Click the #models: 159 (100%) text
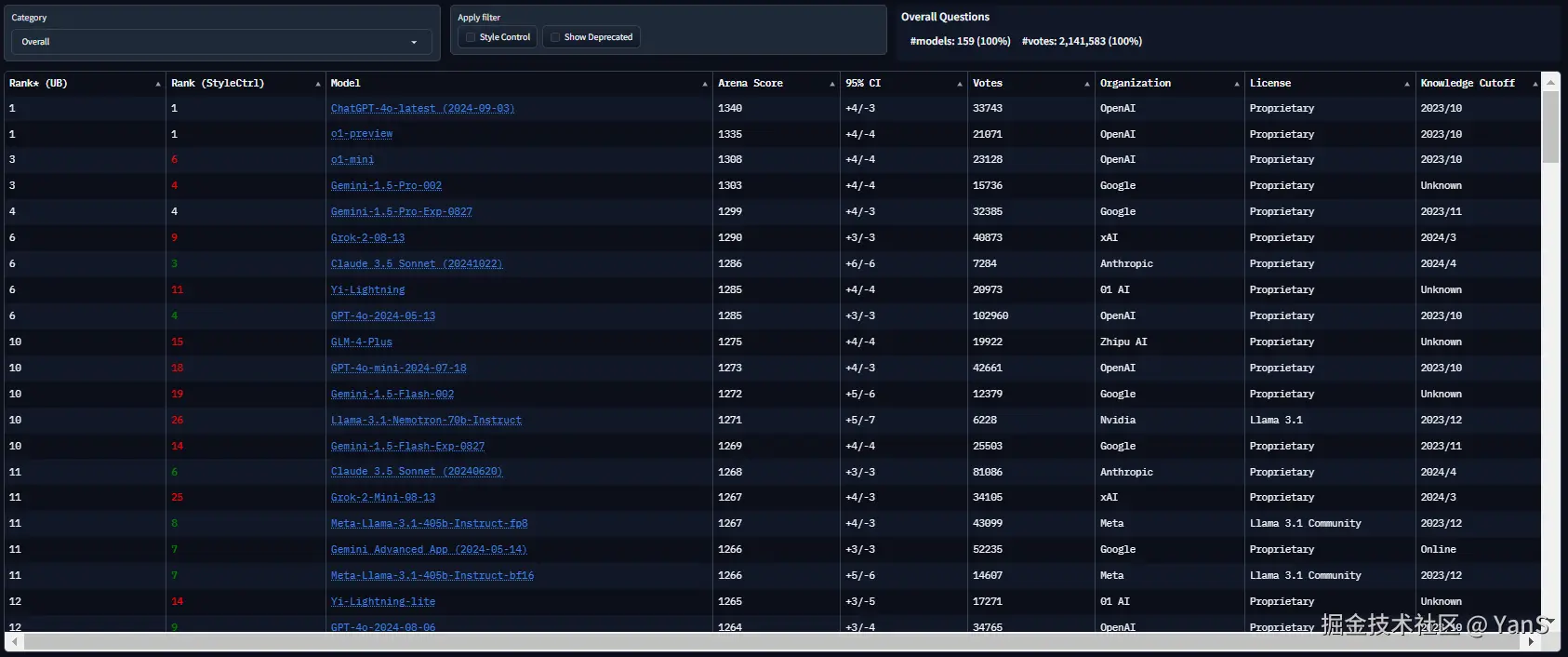Image resolution: width=1568 pixels, height=657 pixels. pos(960,41)
